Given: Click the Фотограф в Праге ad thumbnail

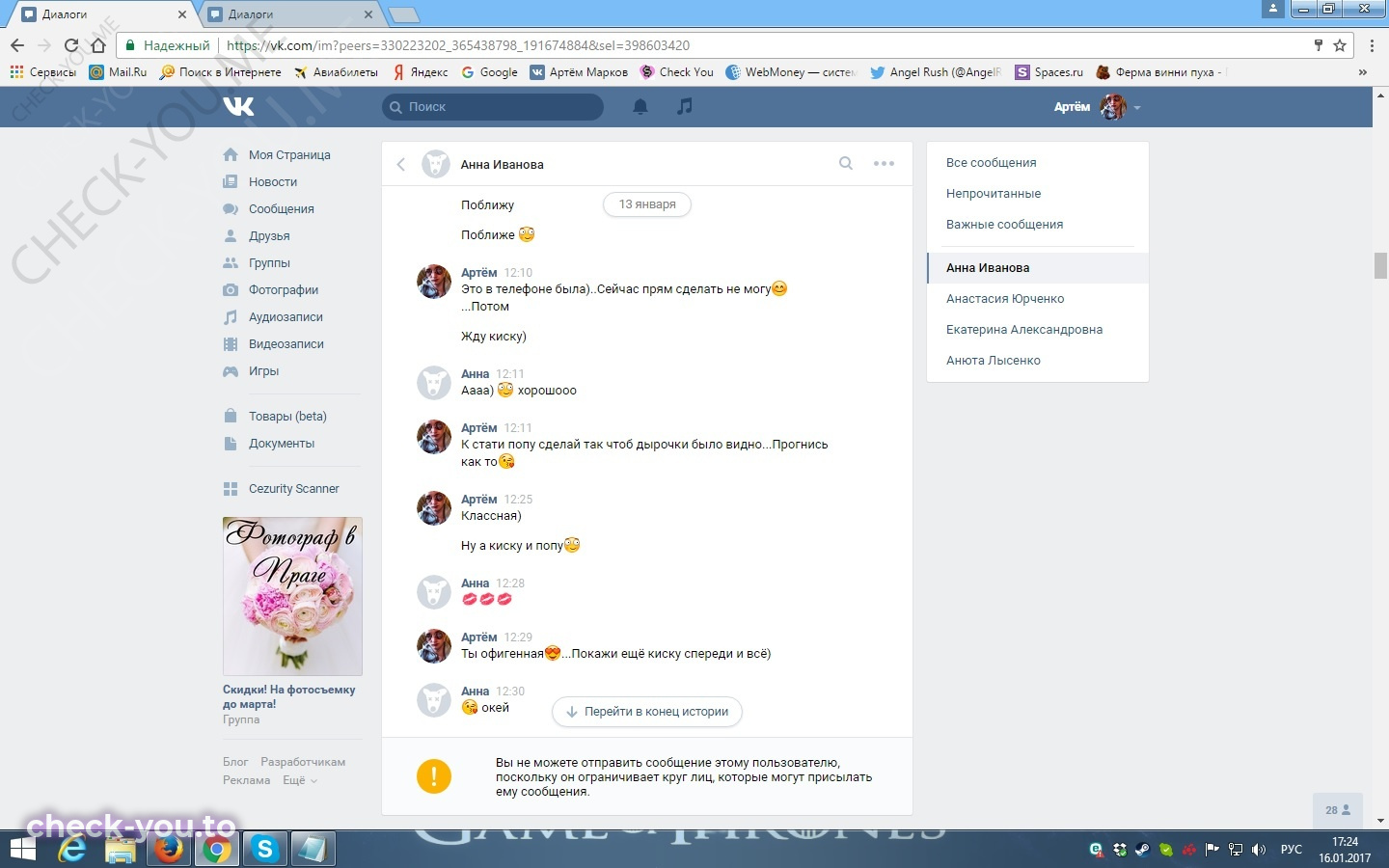Looking at the screenshot, I should [x=292, y=596].
